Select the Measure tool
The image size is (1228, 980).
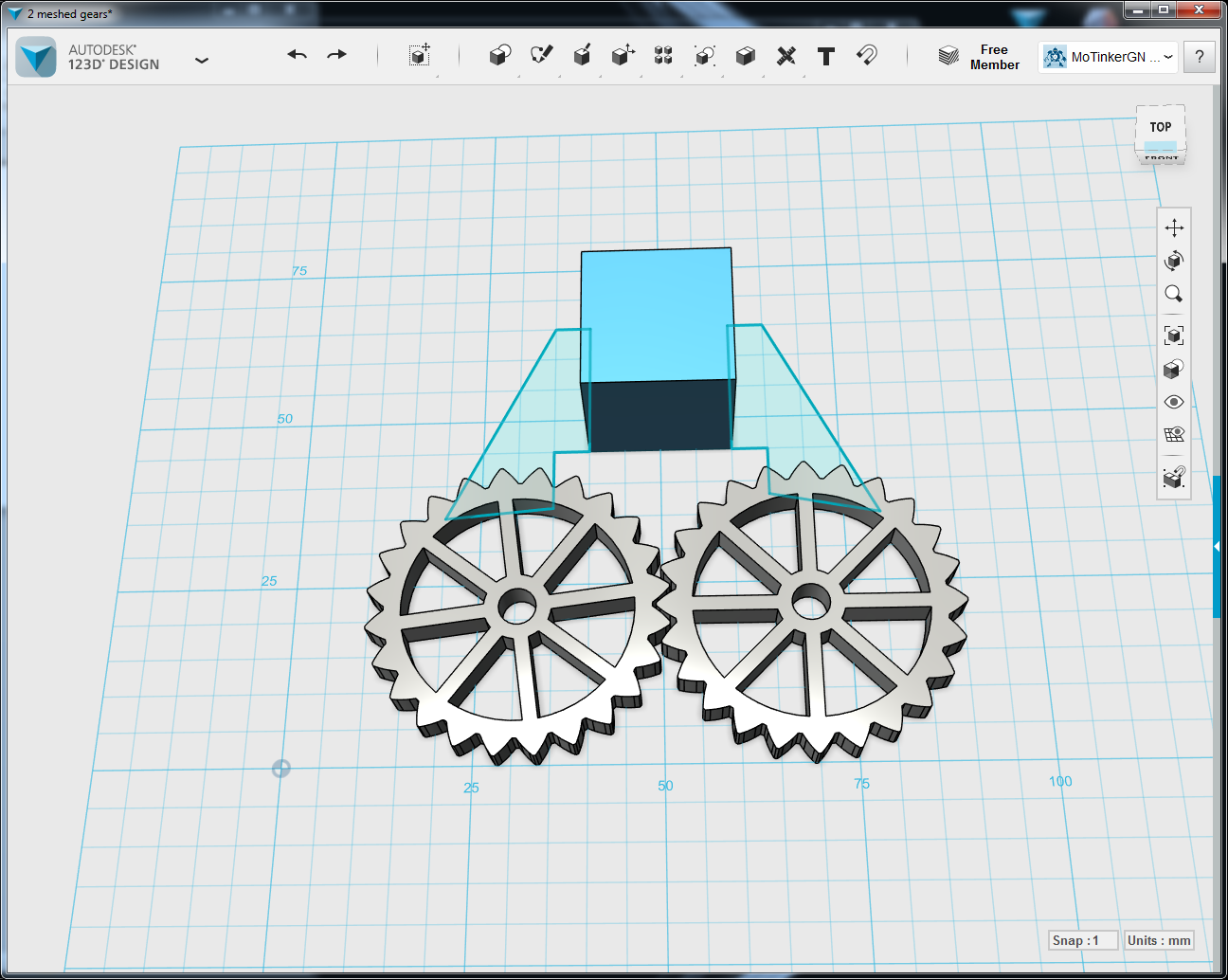coord(786,56)
